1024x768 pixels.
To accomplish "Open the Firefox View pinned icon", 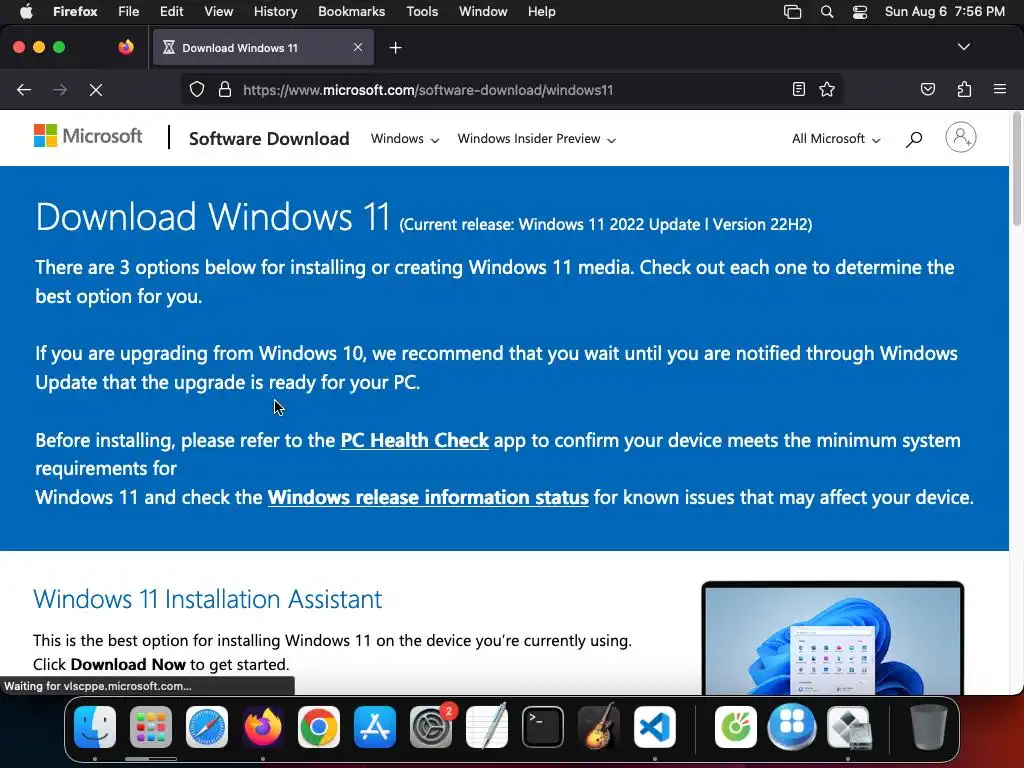I will click(x=126, y=47).
